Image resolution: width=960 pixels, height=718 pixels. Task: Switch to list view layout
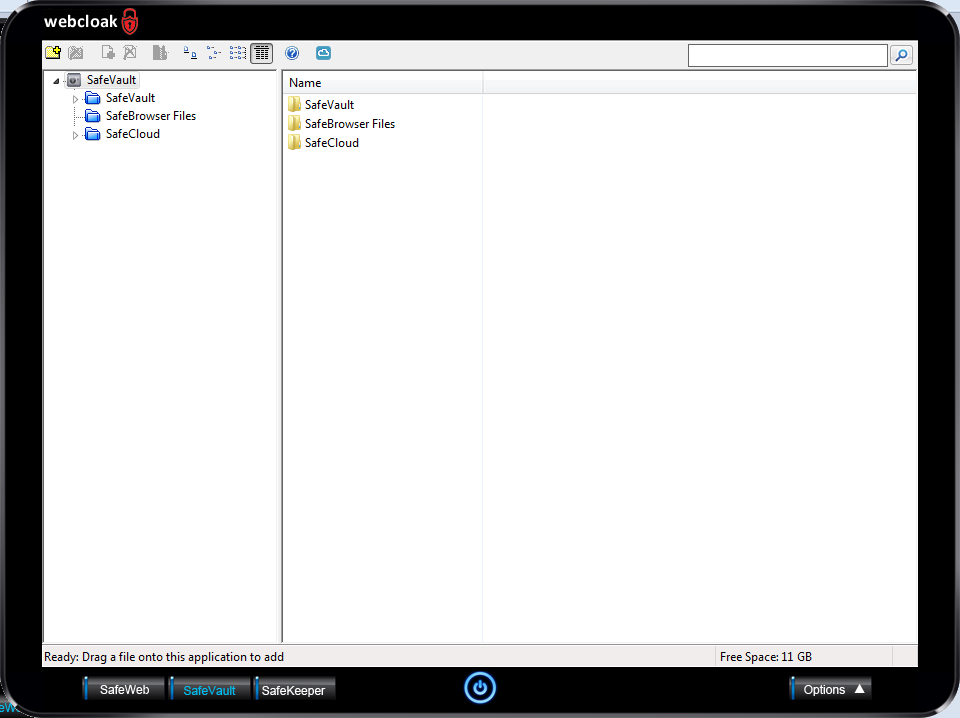pos(237,53)
